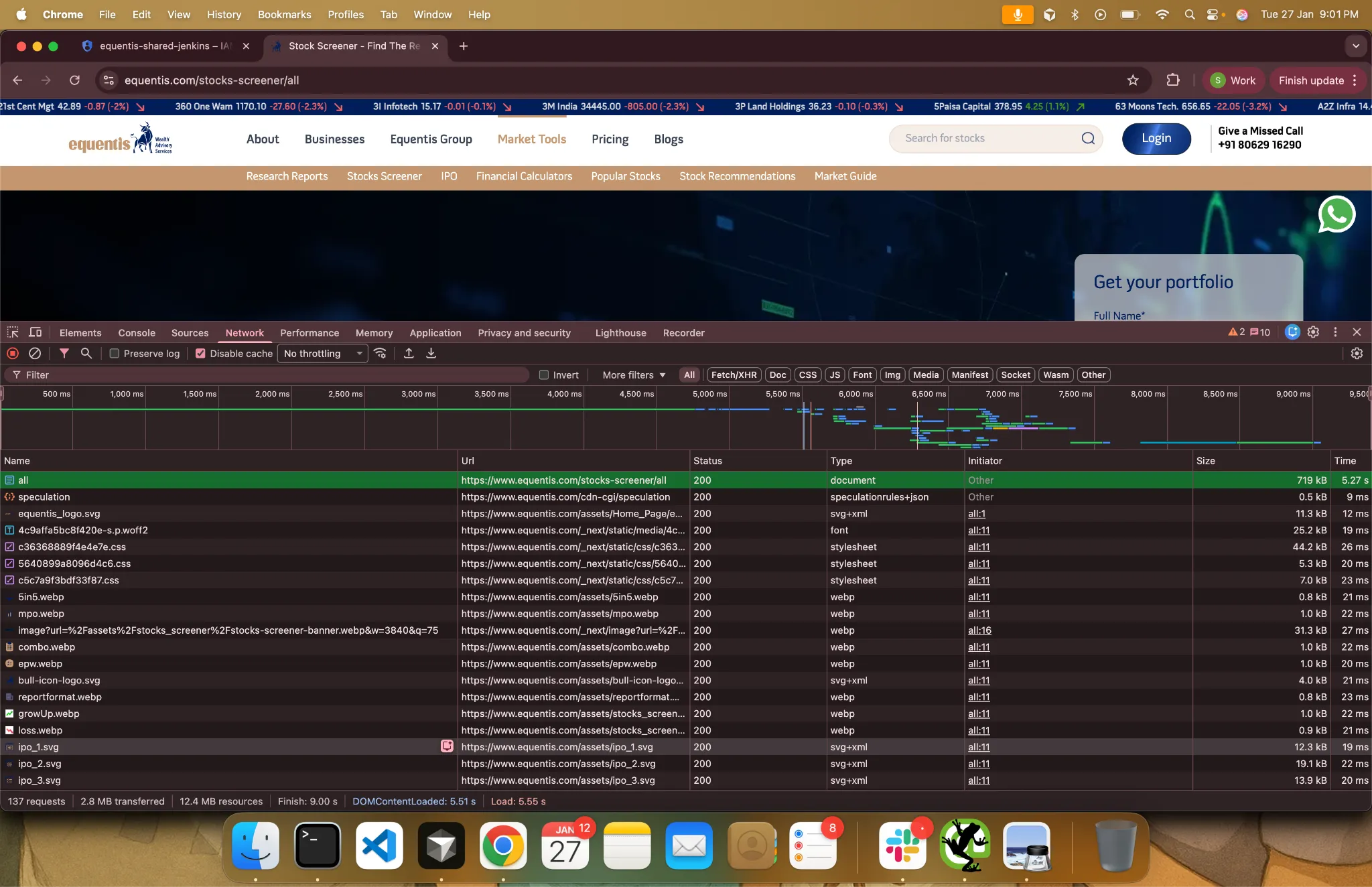1372x887 pixels.
Task: Open Chrome Bookmarks menu
Action: tap(284, 14)
